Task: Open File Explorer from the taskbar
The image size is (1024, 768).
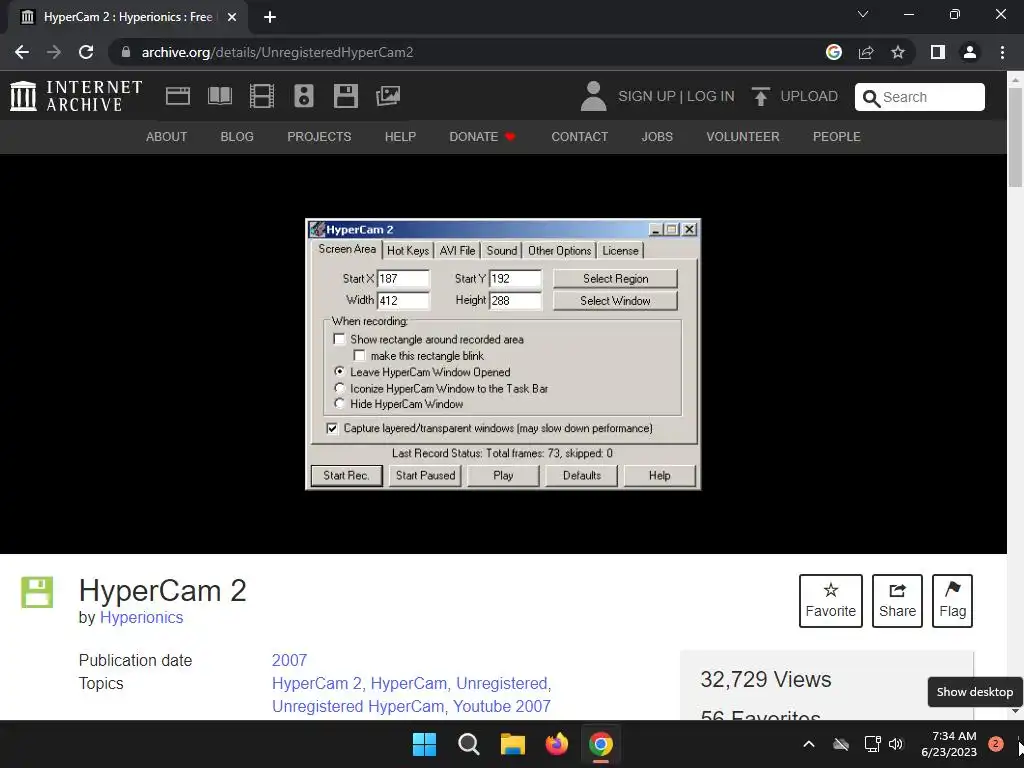Action: point(513,744)
